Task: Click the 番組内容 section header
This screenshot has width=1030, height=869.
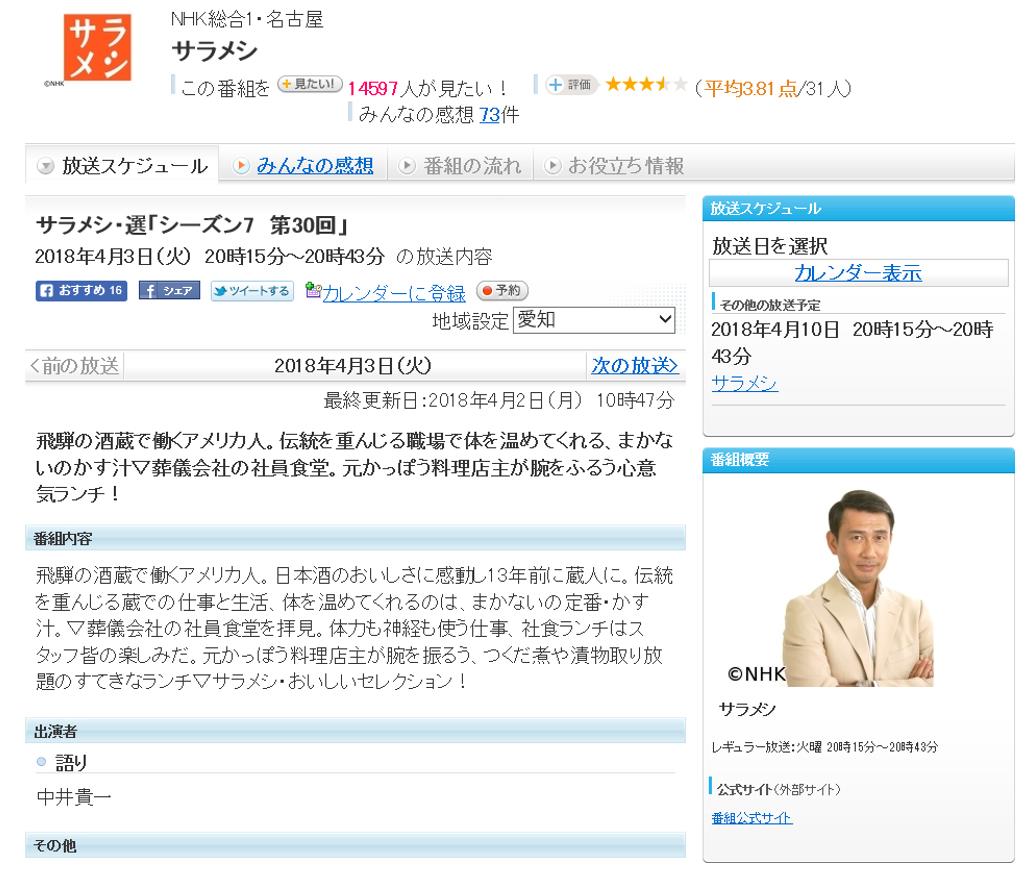Action: [355, 538]
